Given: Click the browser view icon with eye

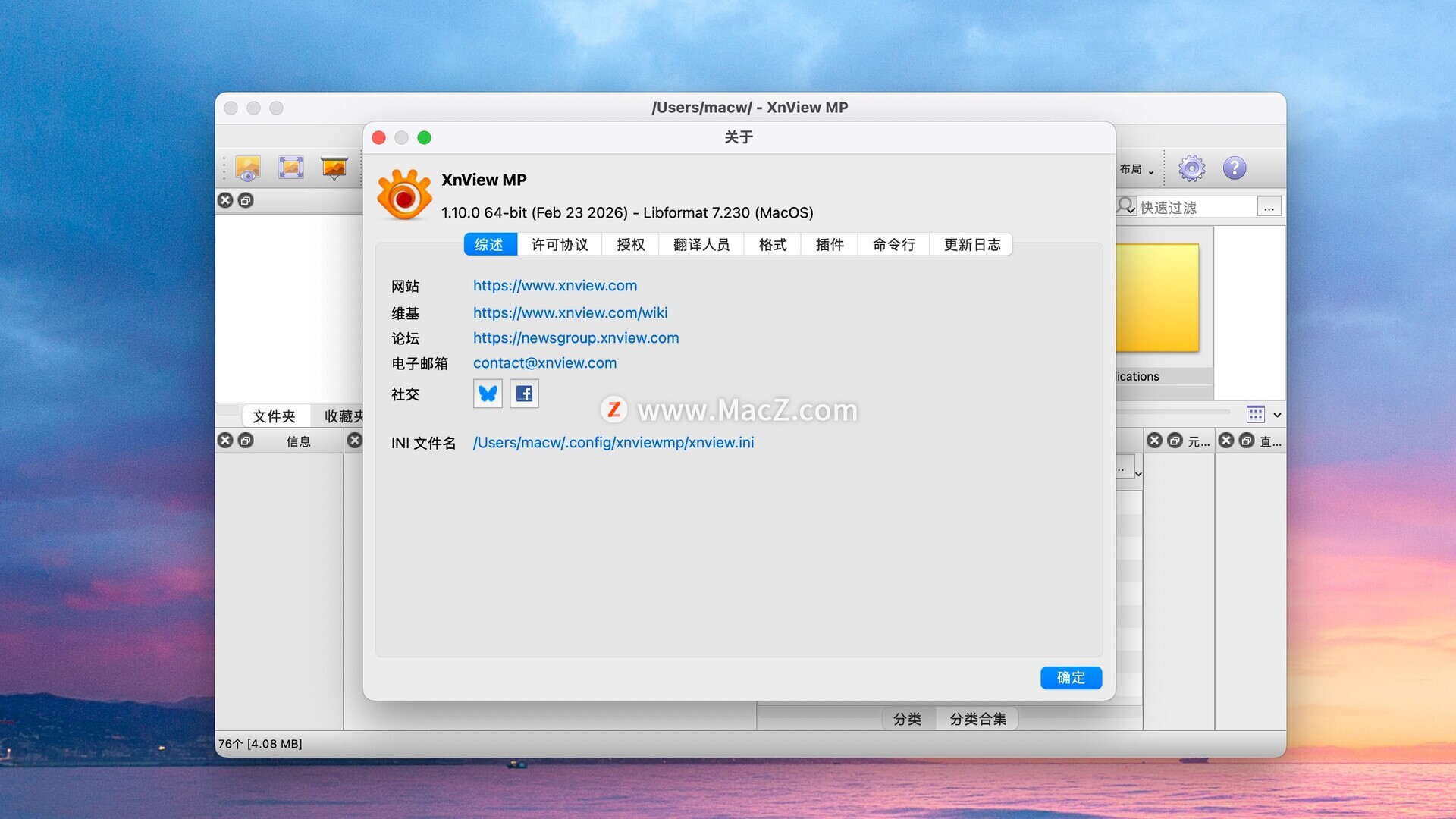Looking at the screenshot, I should (248, 168).
